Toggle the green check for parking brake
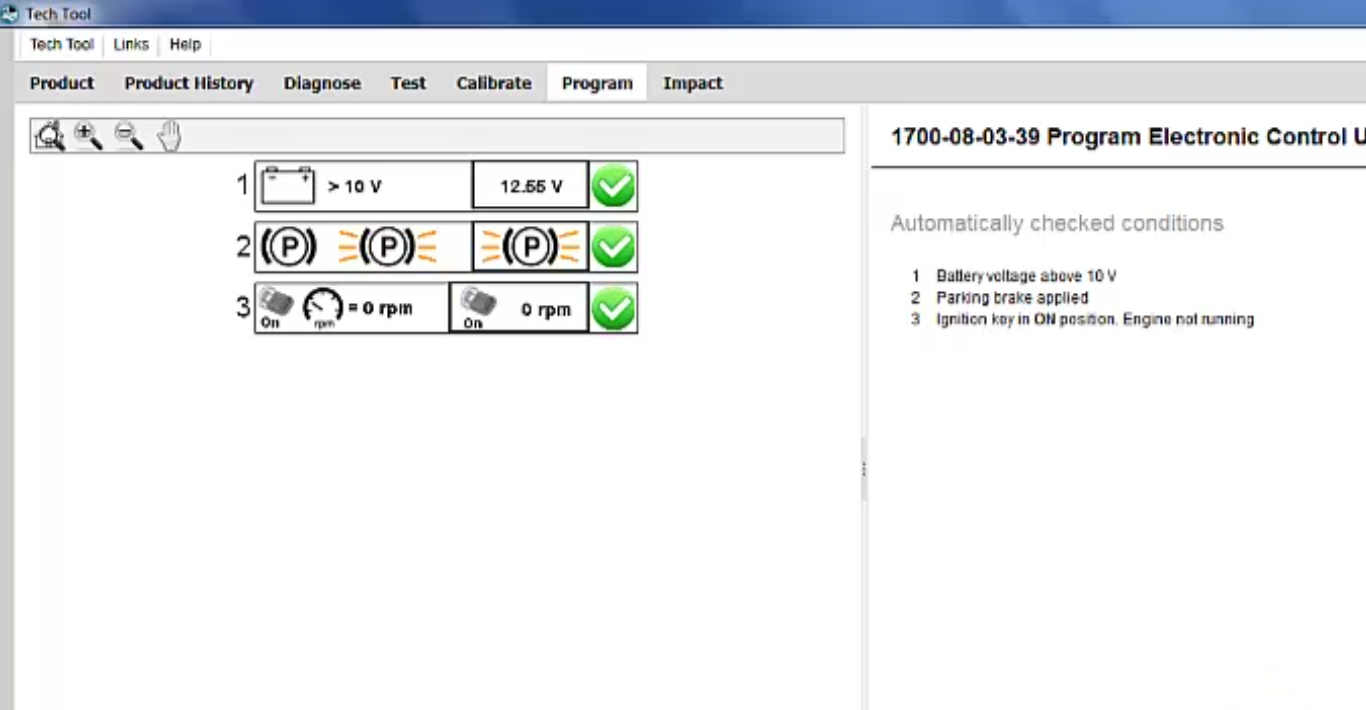Screen dimensions: 1366x710 (x=613, y=246)
